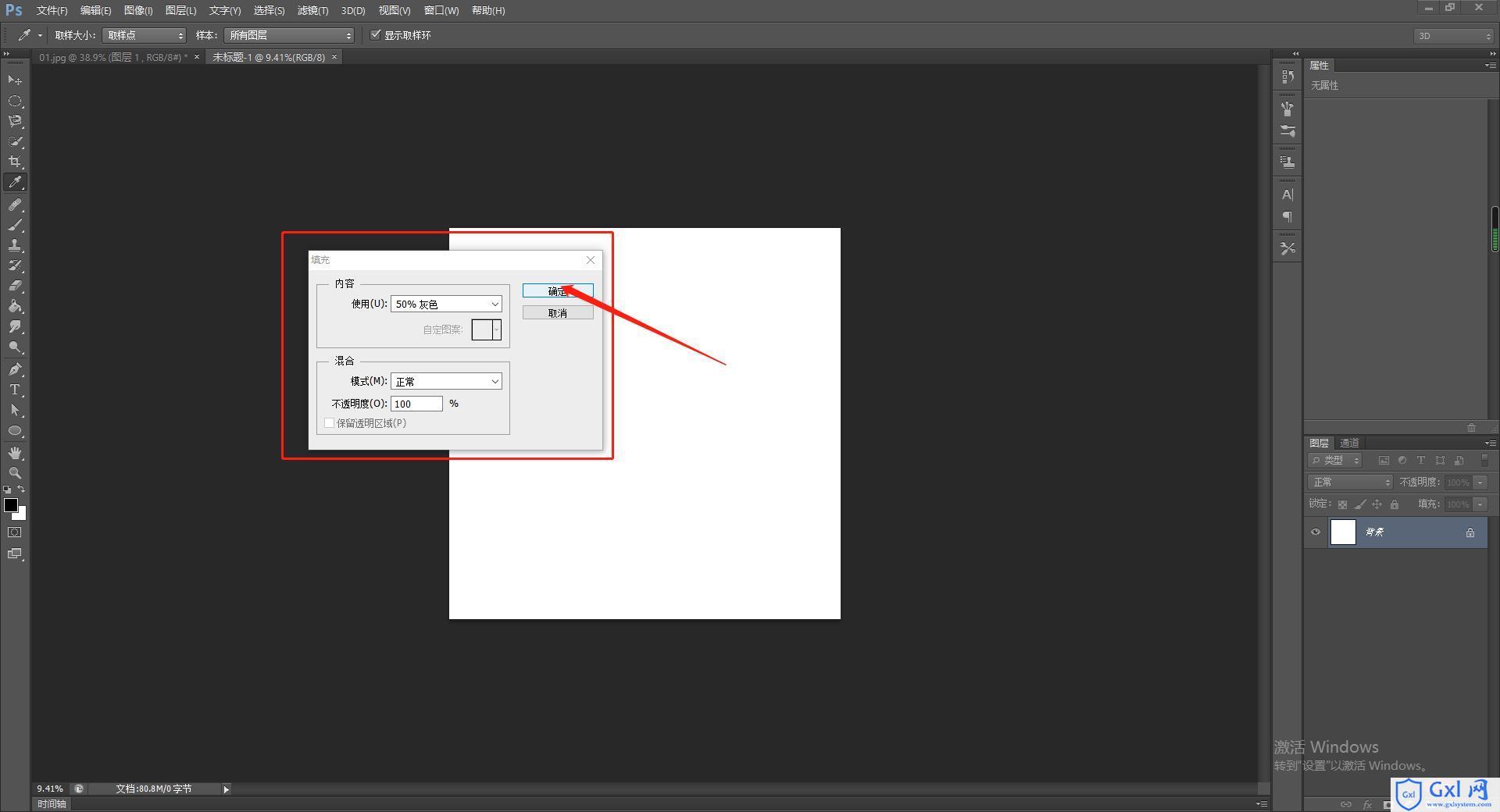The image size is (1500, 812).
Task: Open the 3D workspace dropdown
Action: [1453, 36]
